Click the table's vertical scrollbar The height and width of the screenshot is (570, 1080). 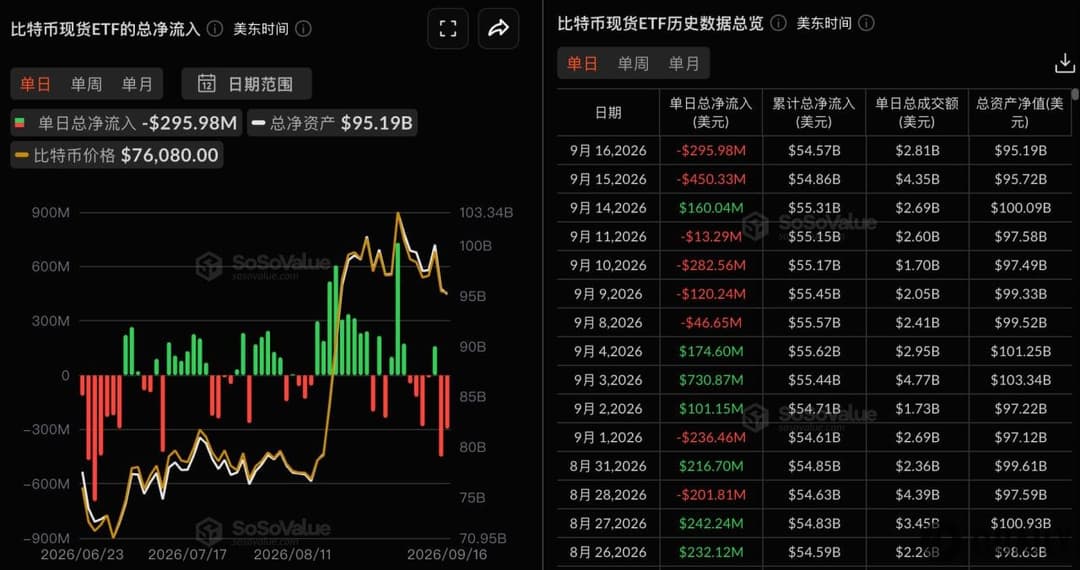1076,93
